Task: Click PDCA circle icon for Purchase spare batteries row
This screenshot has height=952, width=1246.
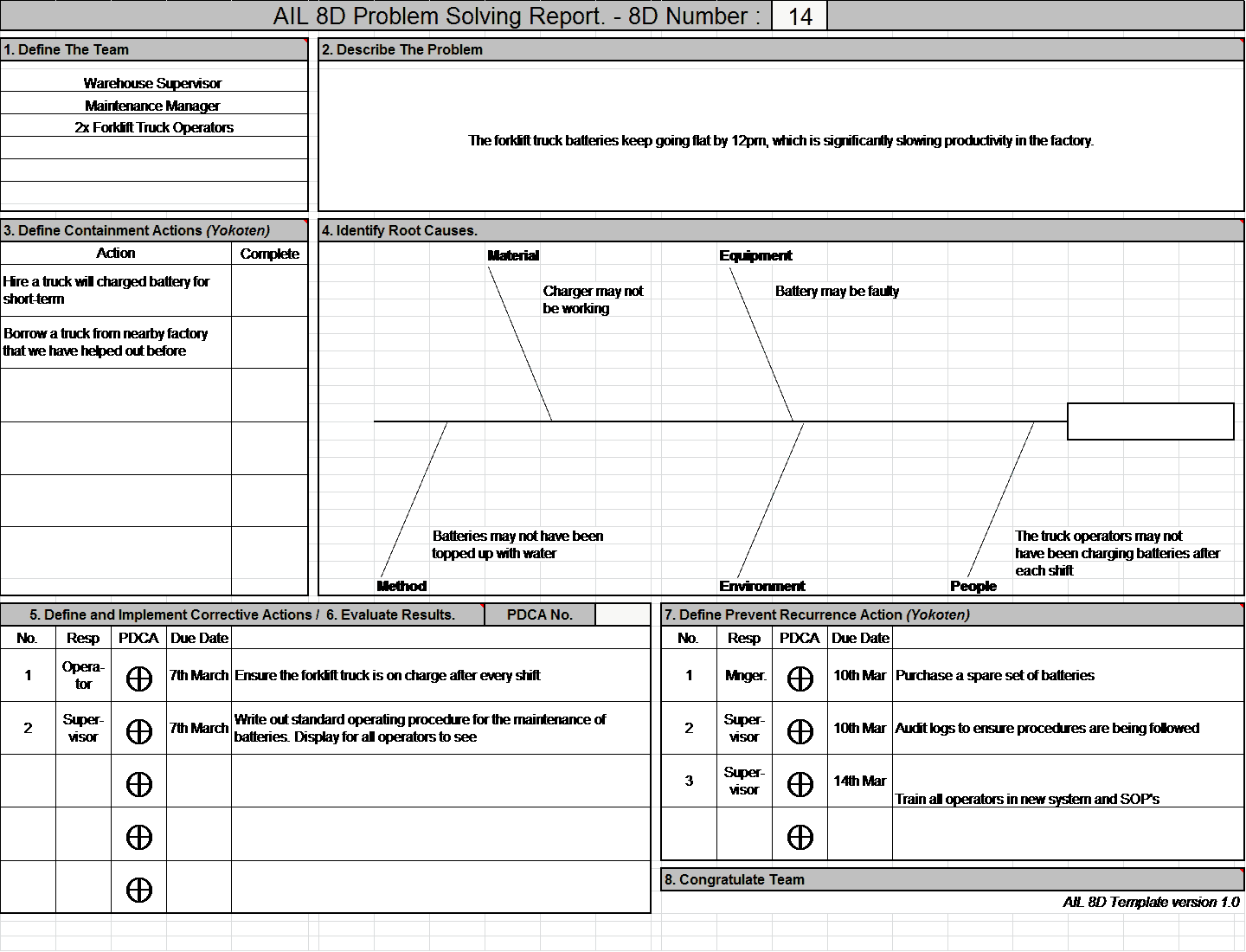Action: coord(800,679)
